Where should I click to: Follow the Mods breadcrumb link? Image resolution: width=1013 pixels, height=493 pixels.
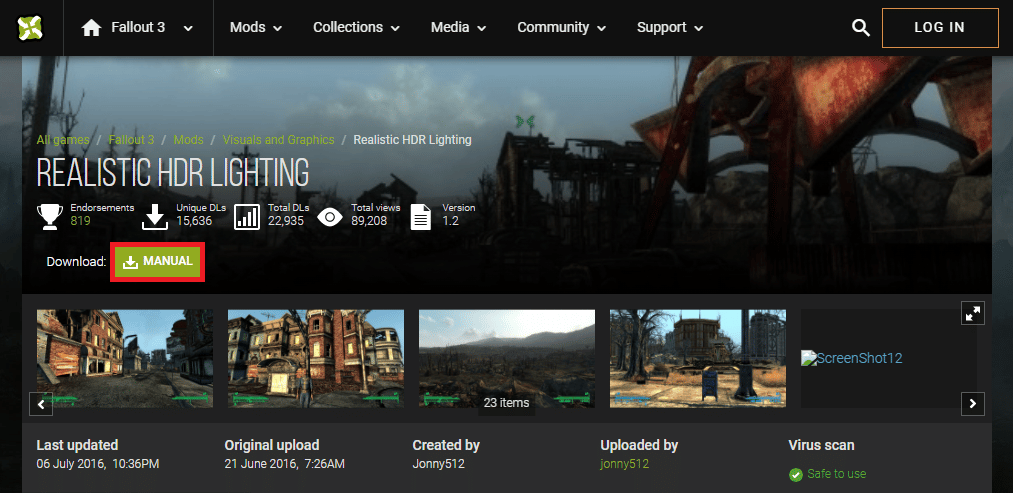[188, 140]
